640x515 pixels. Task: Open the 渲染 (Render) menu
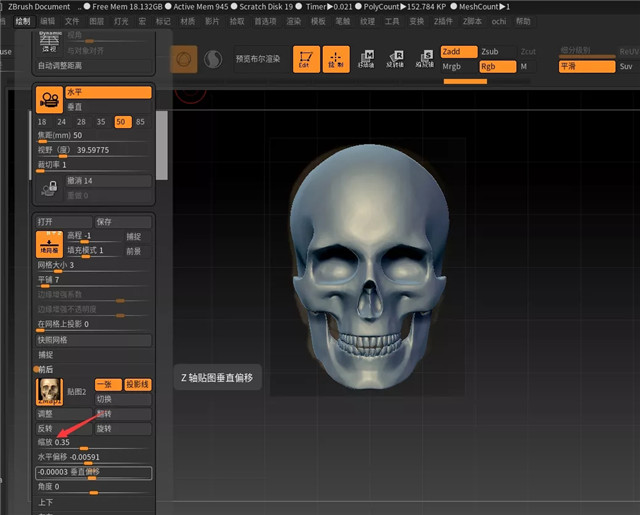[294, 21]
